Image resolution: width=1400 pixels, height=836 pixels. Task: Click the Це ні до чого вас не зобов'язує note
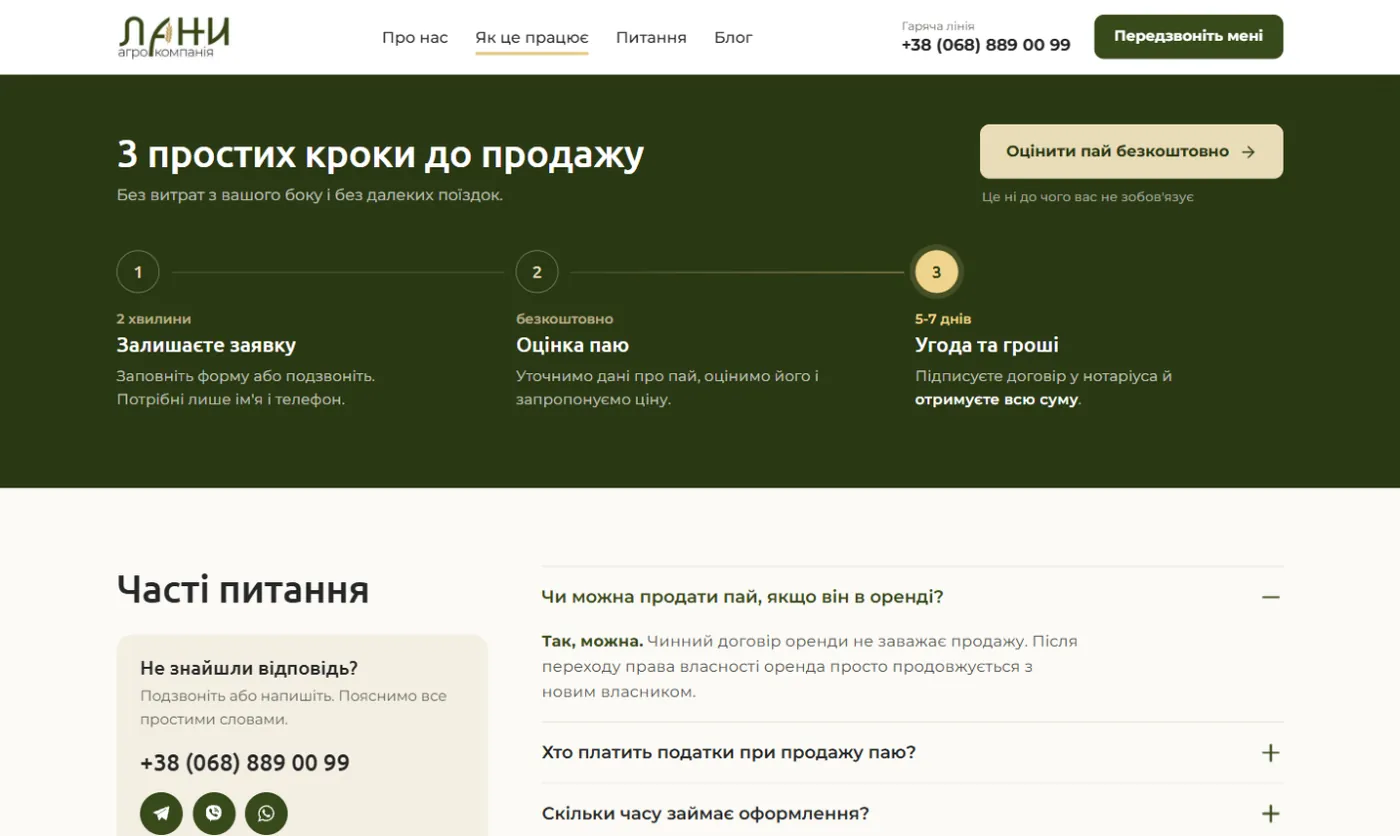1088,197
